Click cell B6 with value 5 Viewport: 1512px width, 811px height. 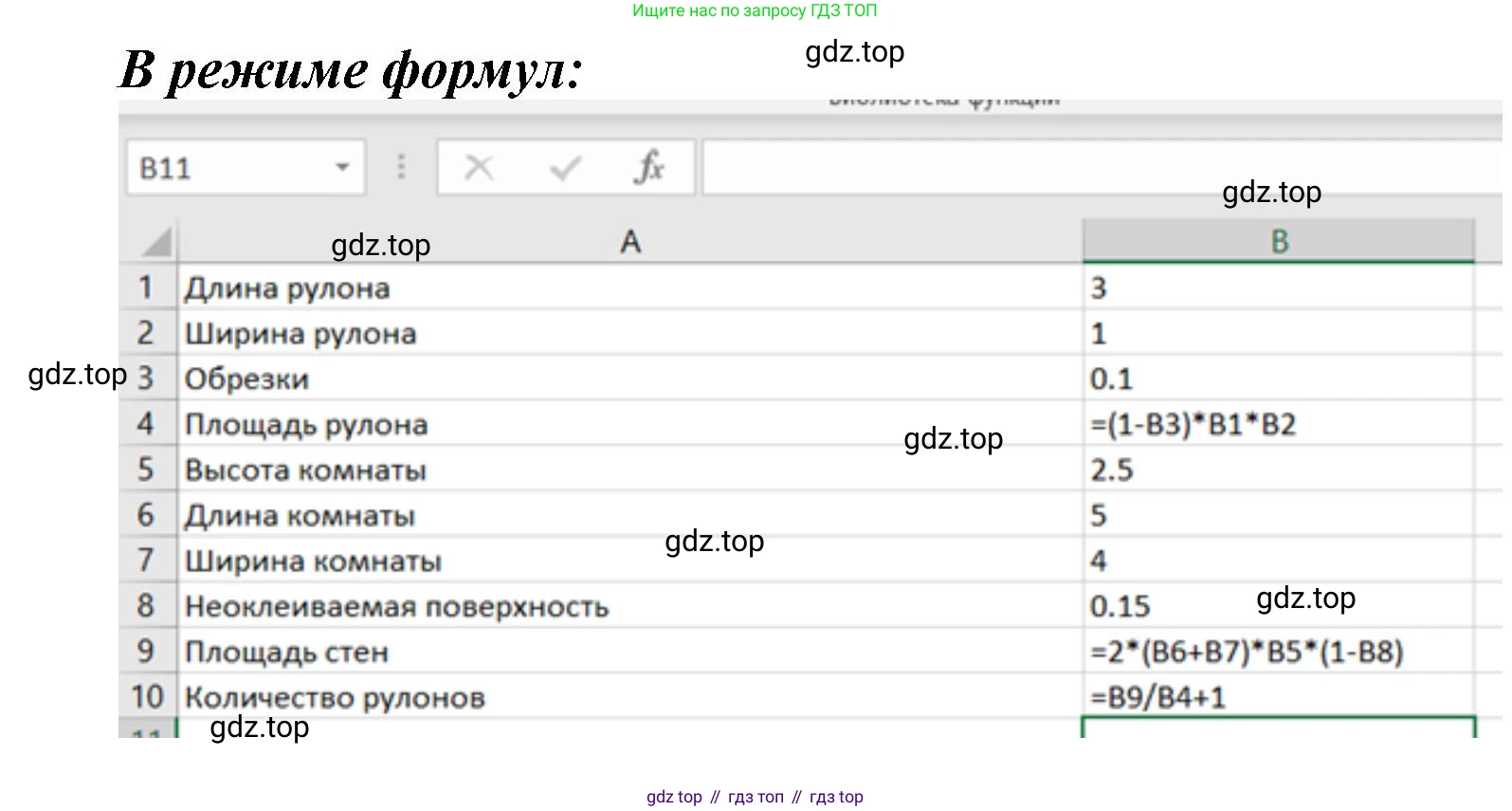(x=1279, y=514)
